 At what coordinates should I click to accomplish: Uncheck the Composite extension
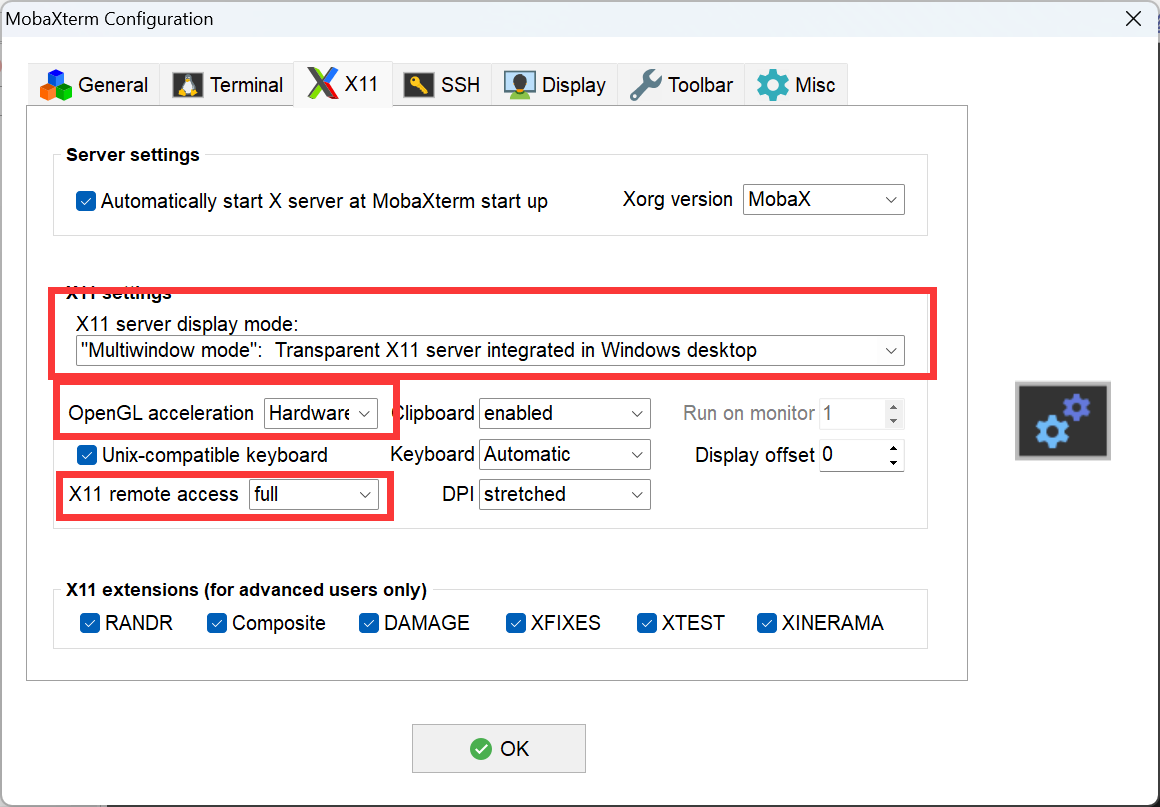(x=217, y=623)
